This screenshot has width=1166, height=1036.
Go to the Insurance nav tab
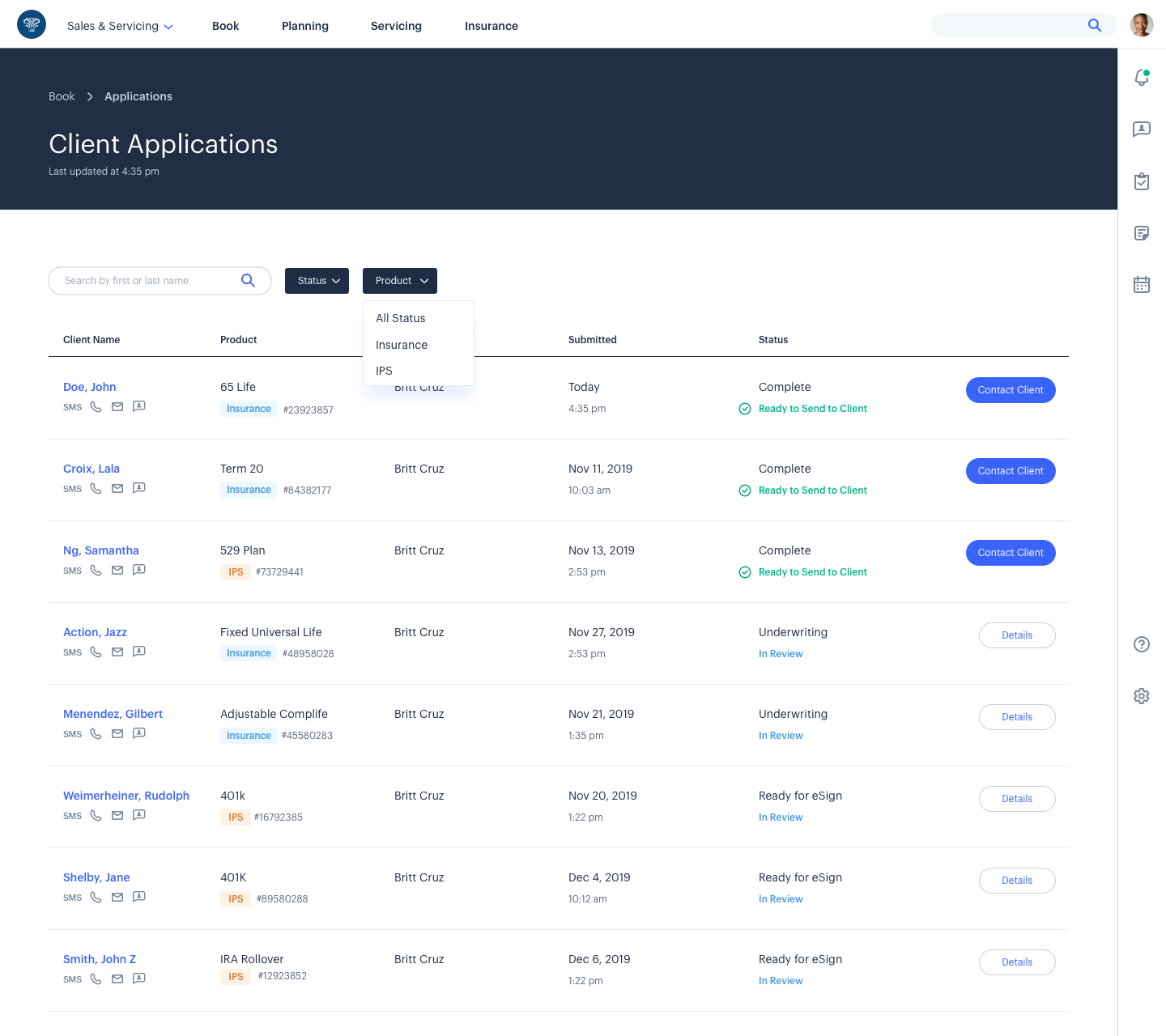click(x=492, y=26)
